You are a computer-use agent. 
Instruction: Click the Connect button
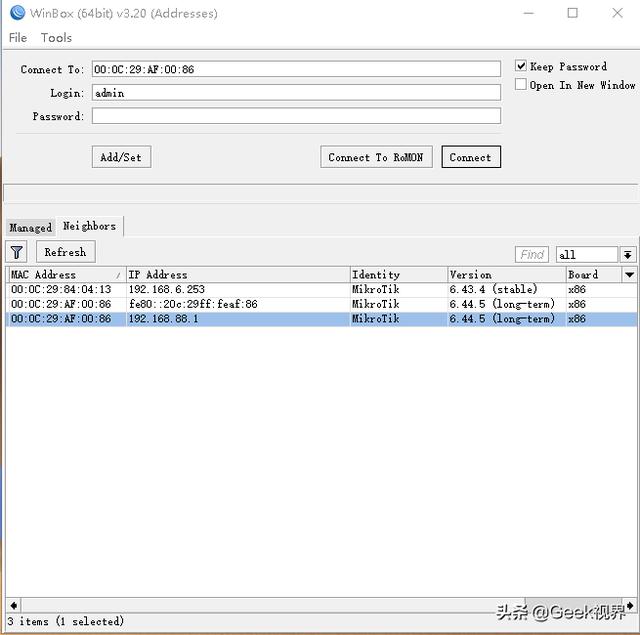click(x=471, y=157)
